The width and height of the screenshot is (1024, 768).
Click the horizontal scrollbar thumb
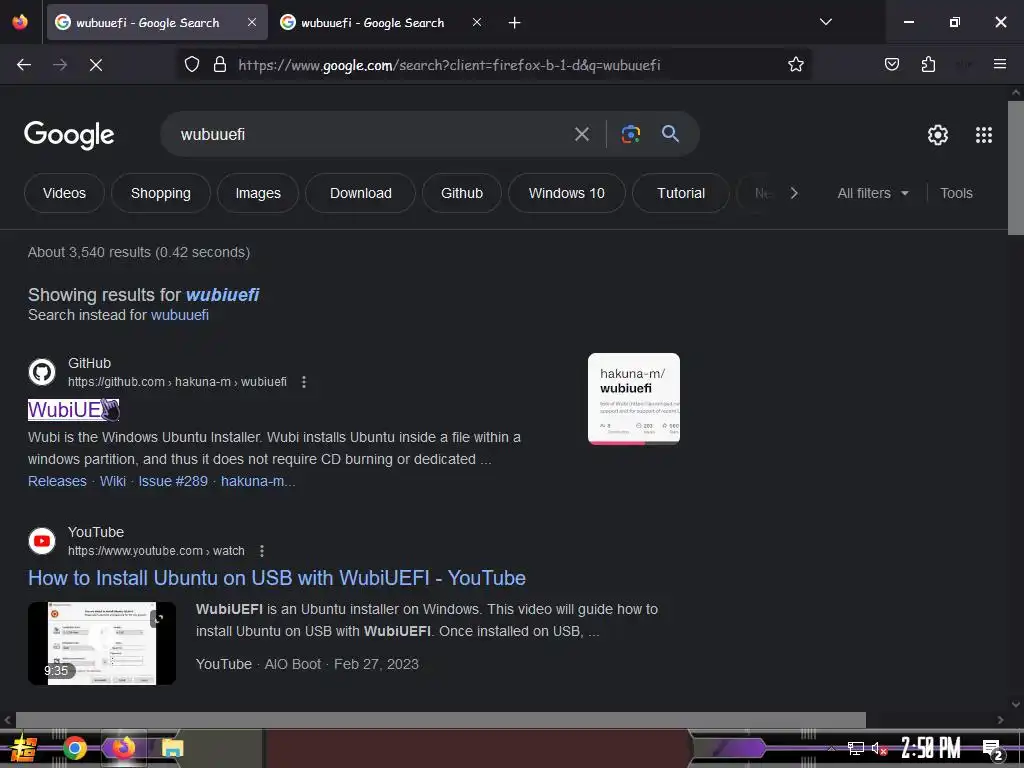tap(441, 720)
